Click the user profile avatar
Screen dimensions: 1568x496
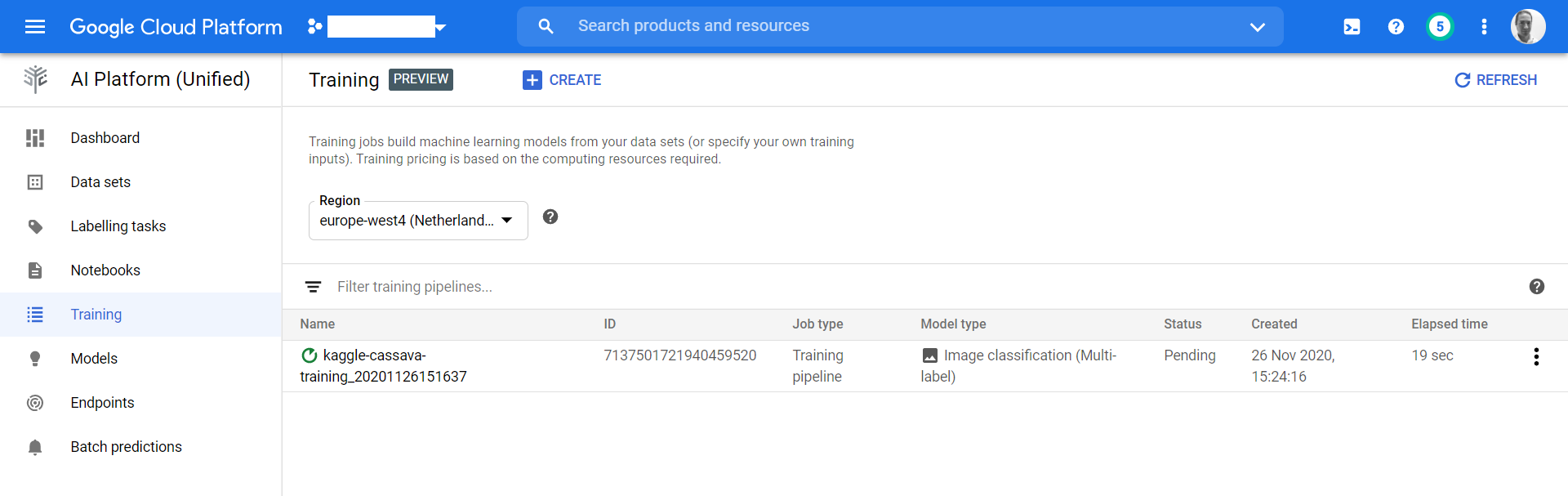(x=1527, y=27)
